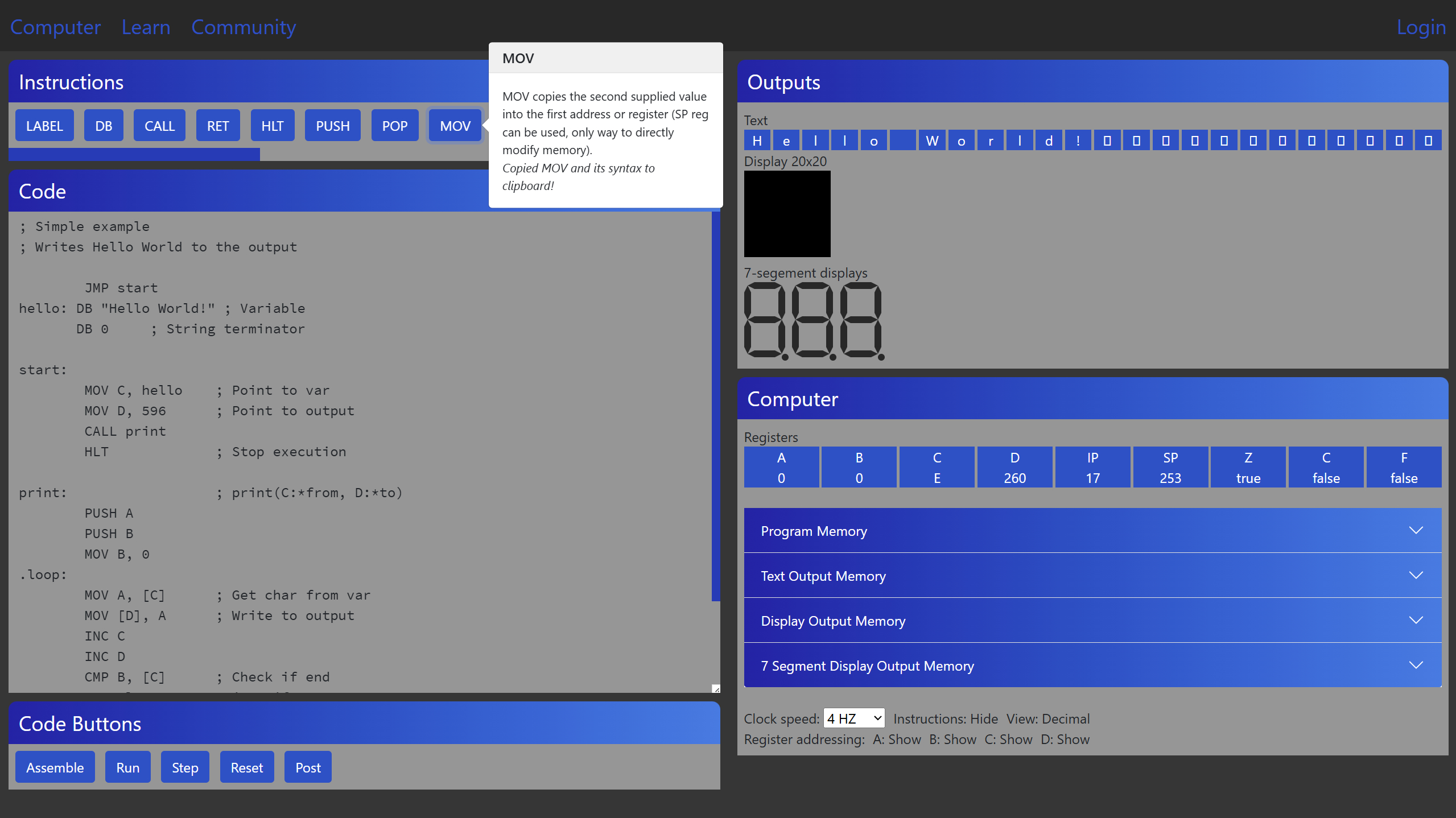Toggle Instructions Hide setting

pyautogui.click(x=984, y=719)
